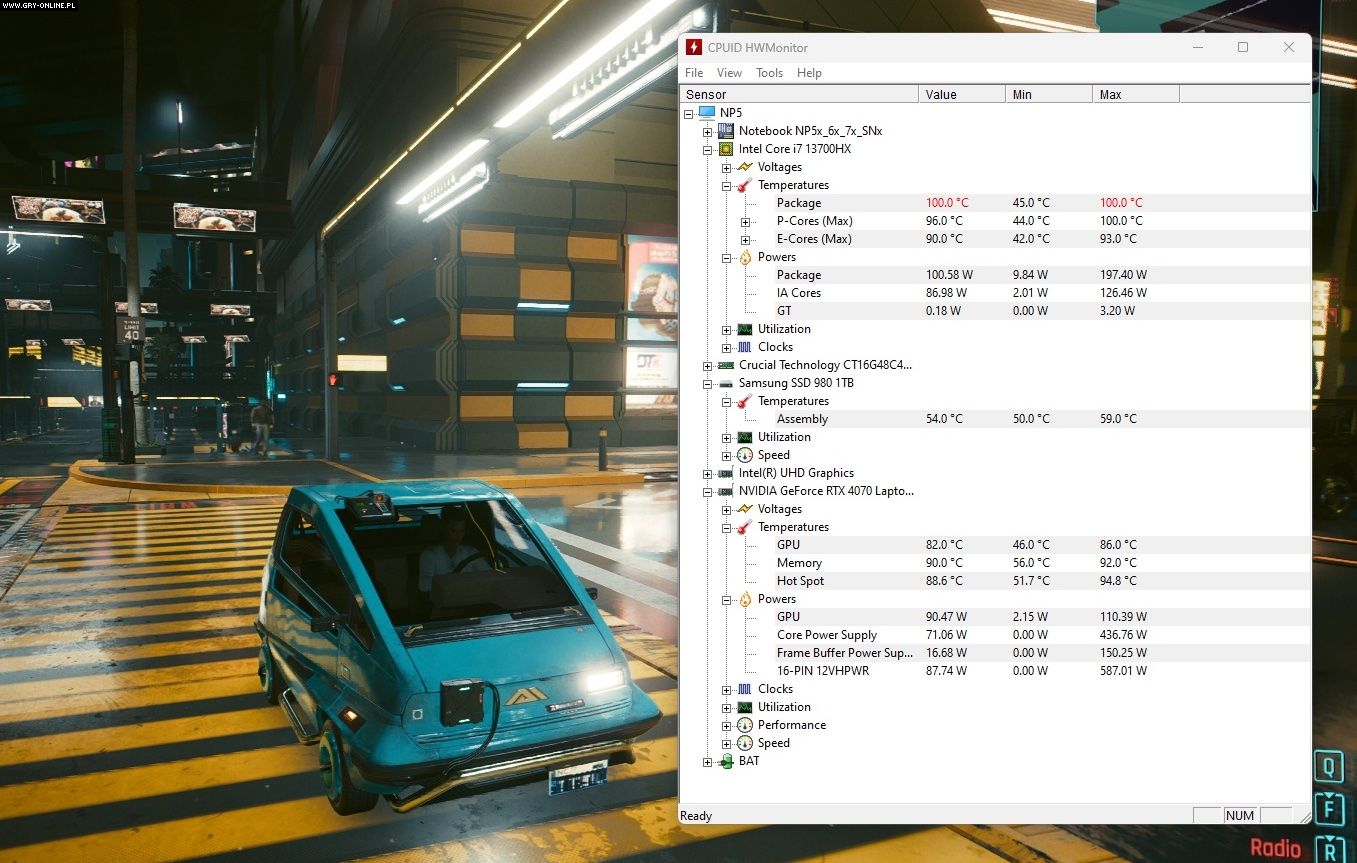Click the Value column header
Viewport: 1357px width, 863px height.
point(961,94)
